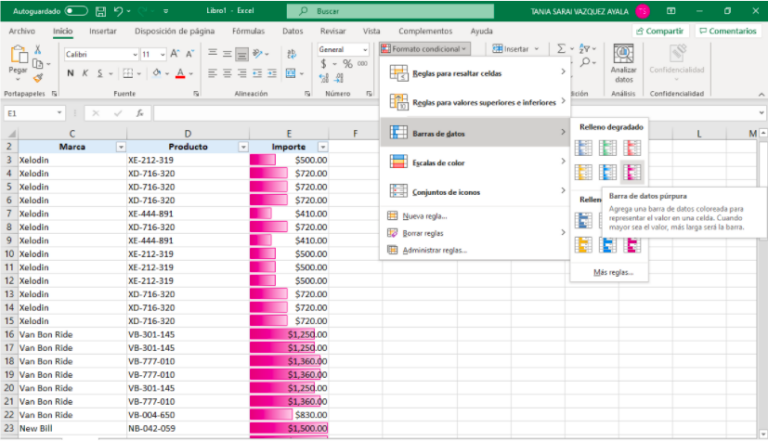The width and height of the screenshot is (768, 441).
Task: Open the font size 11 dropdown
Action: click(x=163, y=54)
